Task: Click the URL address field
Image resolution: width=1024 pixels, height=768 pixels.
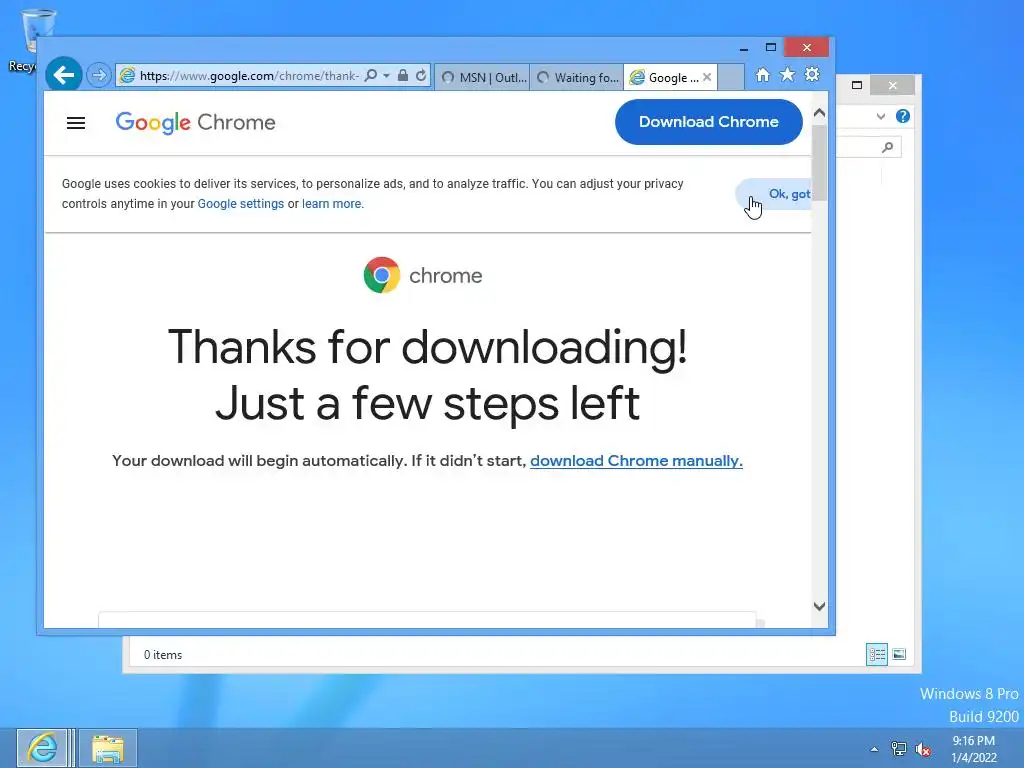Action: coord(249,76)
